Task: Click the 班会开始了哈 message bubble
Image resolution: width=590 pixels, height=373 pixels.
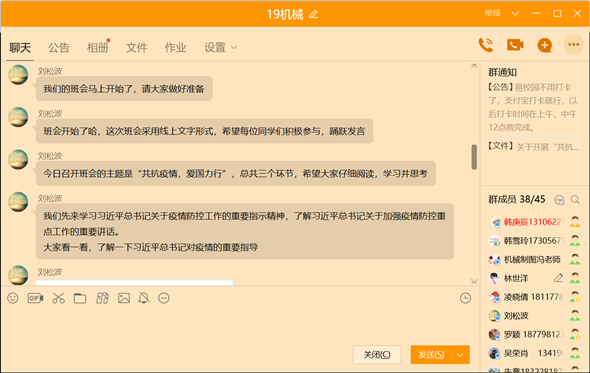Action: 204,131
